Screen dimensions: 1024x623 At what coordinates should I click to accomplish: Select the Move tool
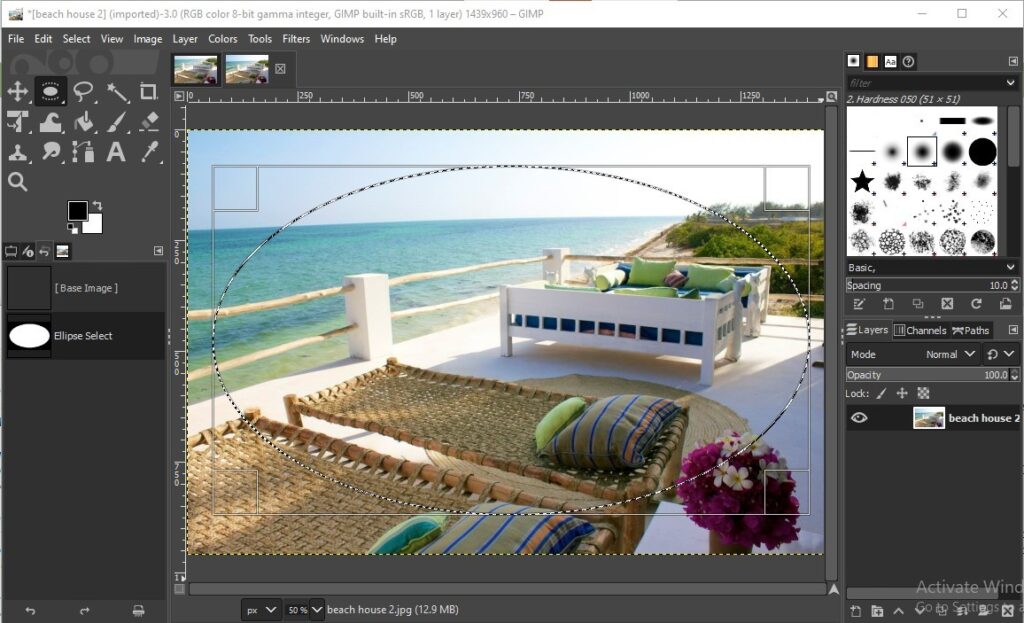[x=18, y=92]
